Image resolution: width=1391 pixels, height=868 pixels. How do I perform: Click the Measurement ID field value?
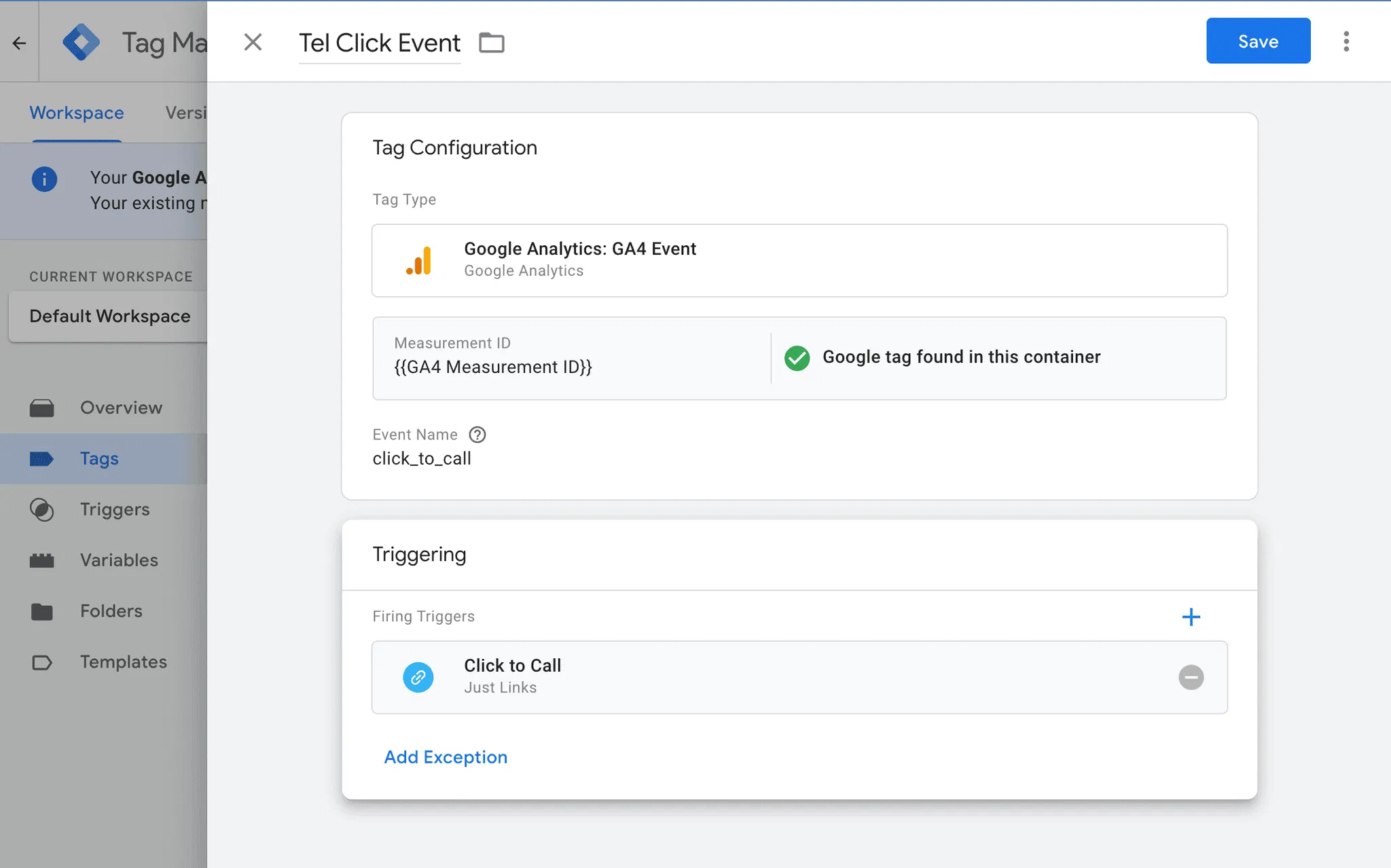[x=492, y=367]
